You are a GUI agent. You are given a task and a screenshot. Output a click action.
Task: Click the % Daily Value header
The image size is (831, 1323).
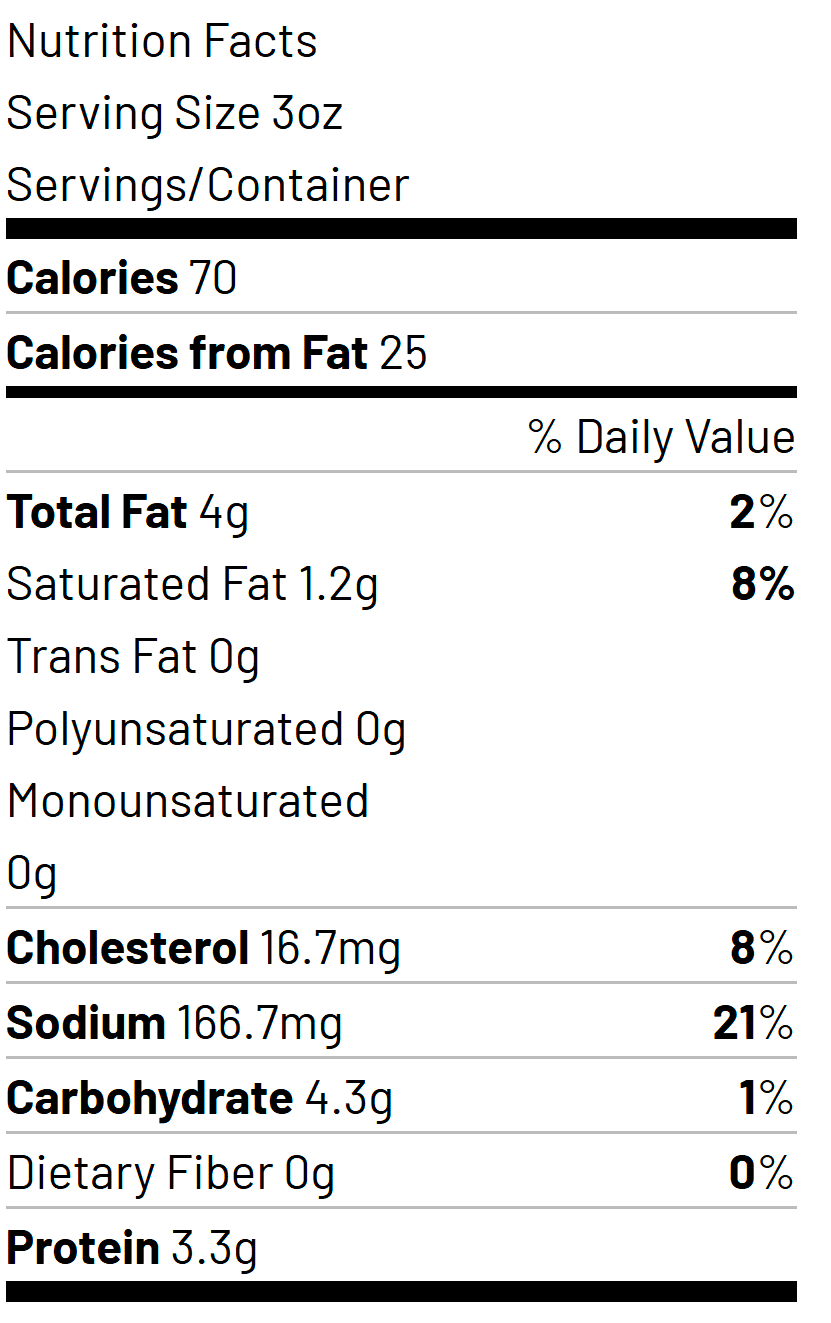tap(662, 438)
